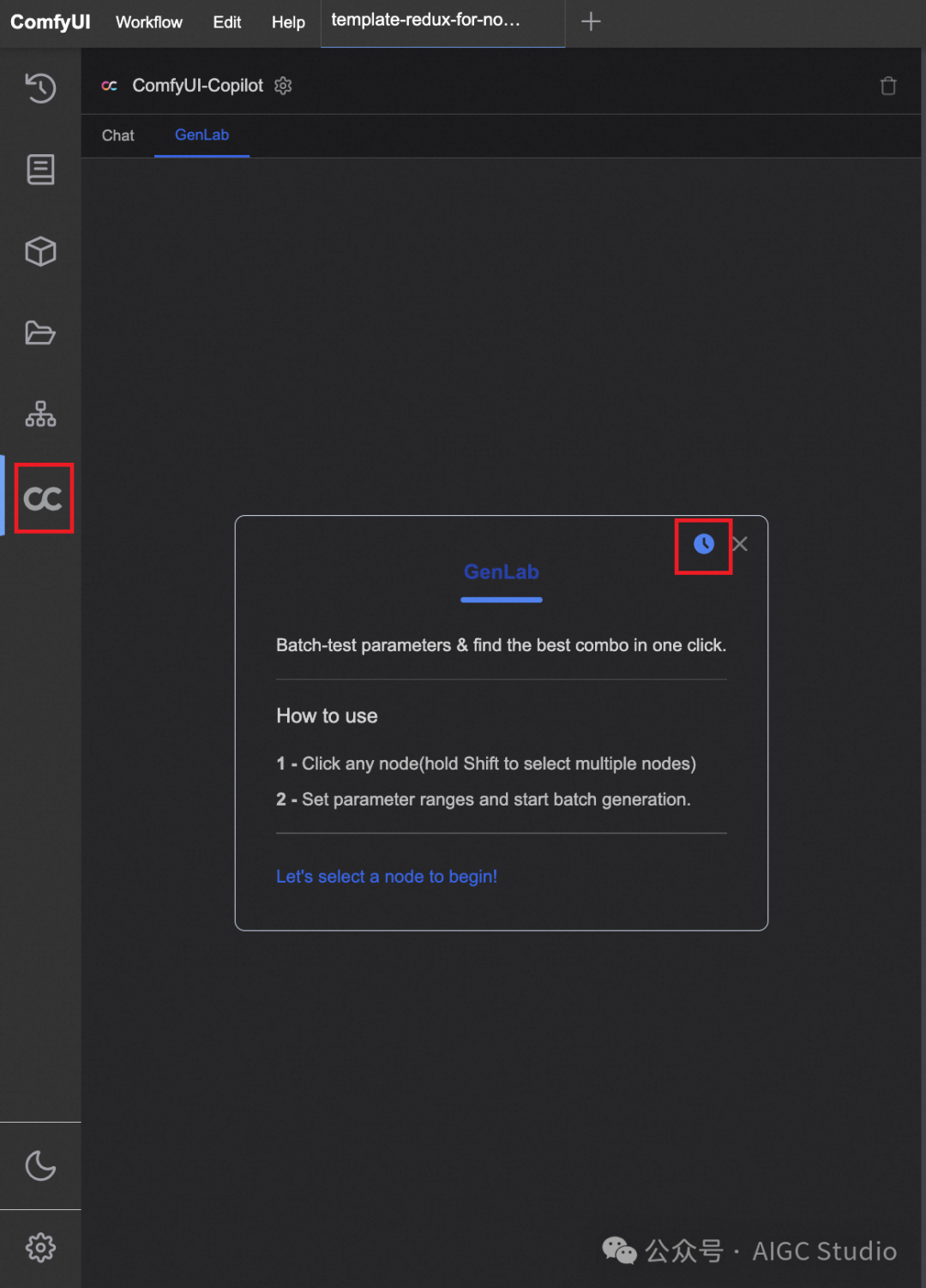Open the node library notes icon
This screenshot has width=926, height=1288.
click(x=40, y=170)
